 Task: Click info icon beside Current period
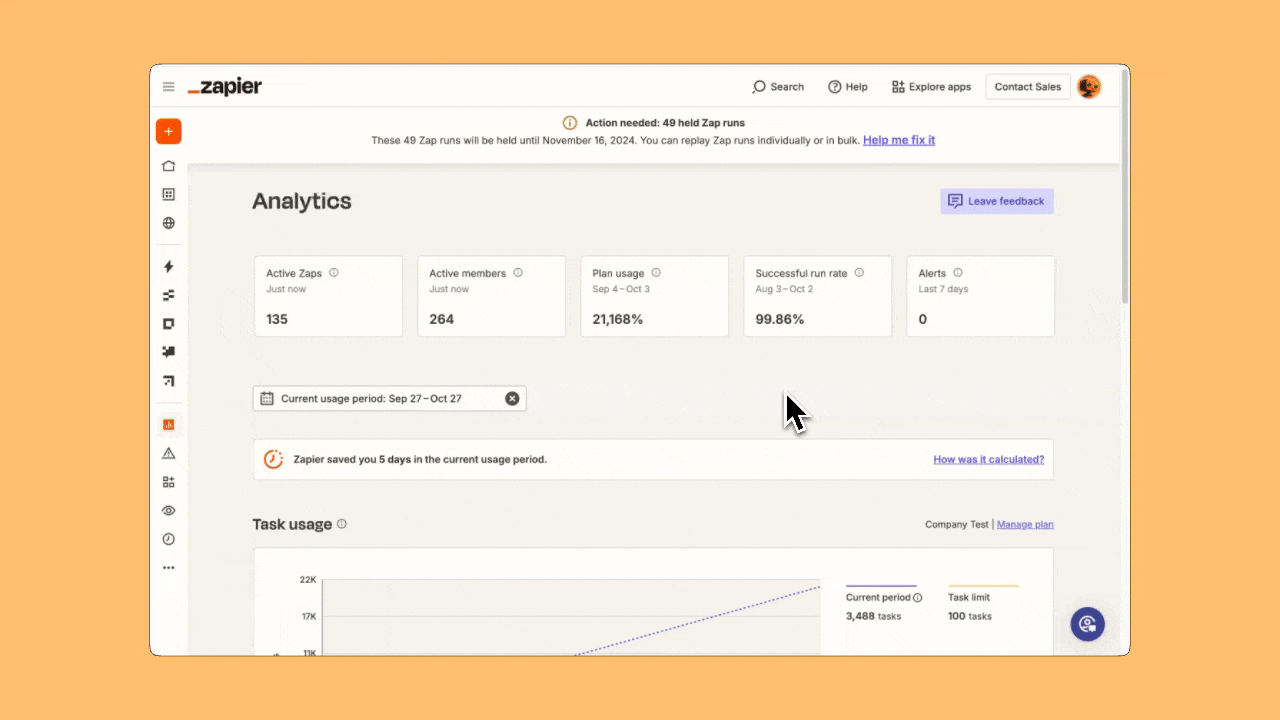tap(917, 598)
